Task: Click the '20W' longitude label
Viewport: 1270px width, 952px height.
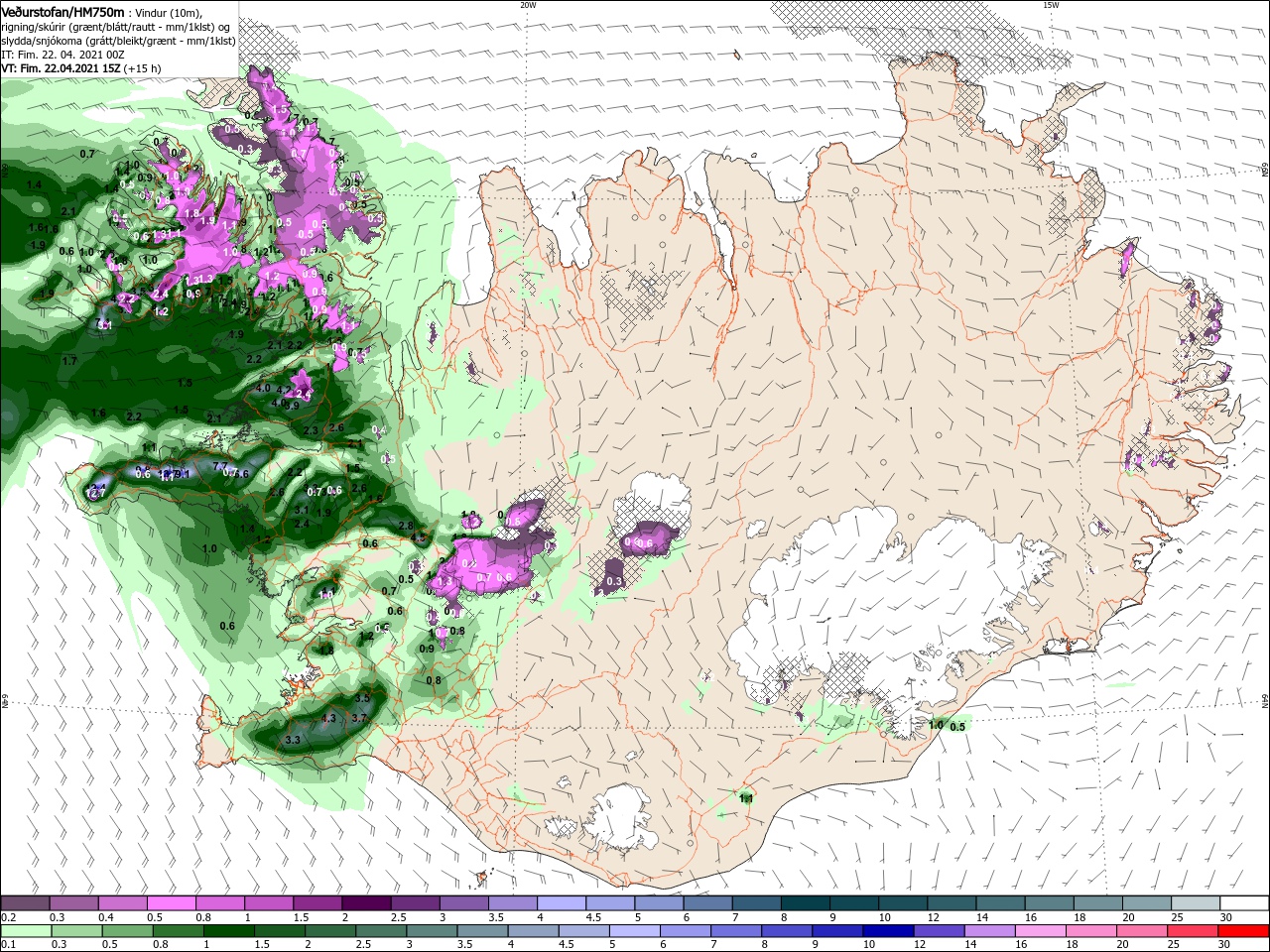Action: coord(528,5)
